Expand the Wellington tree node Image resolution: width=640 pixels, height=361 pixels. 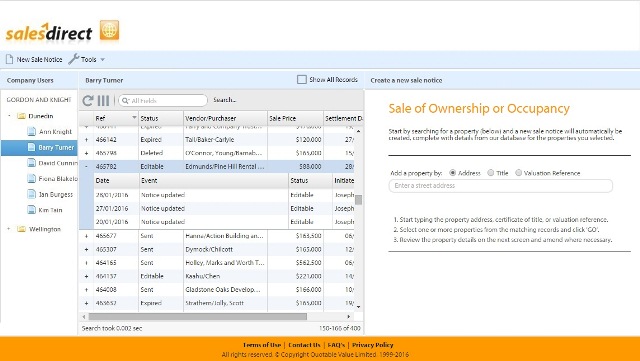coord(9,229)
